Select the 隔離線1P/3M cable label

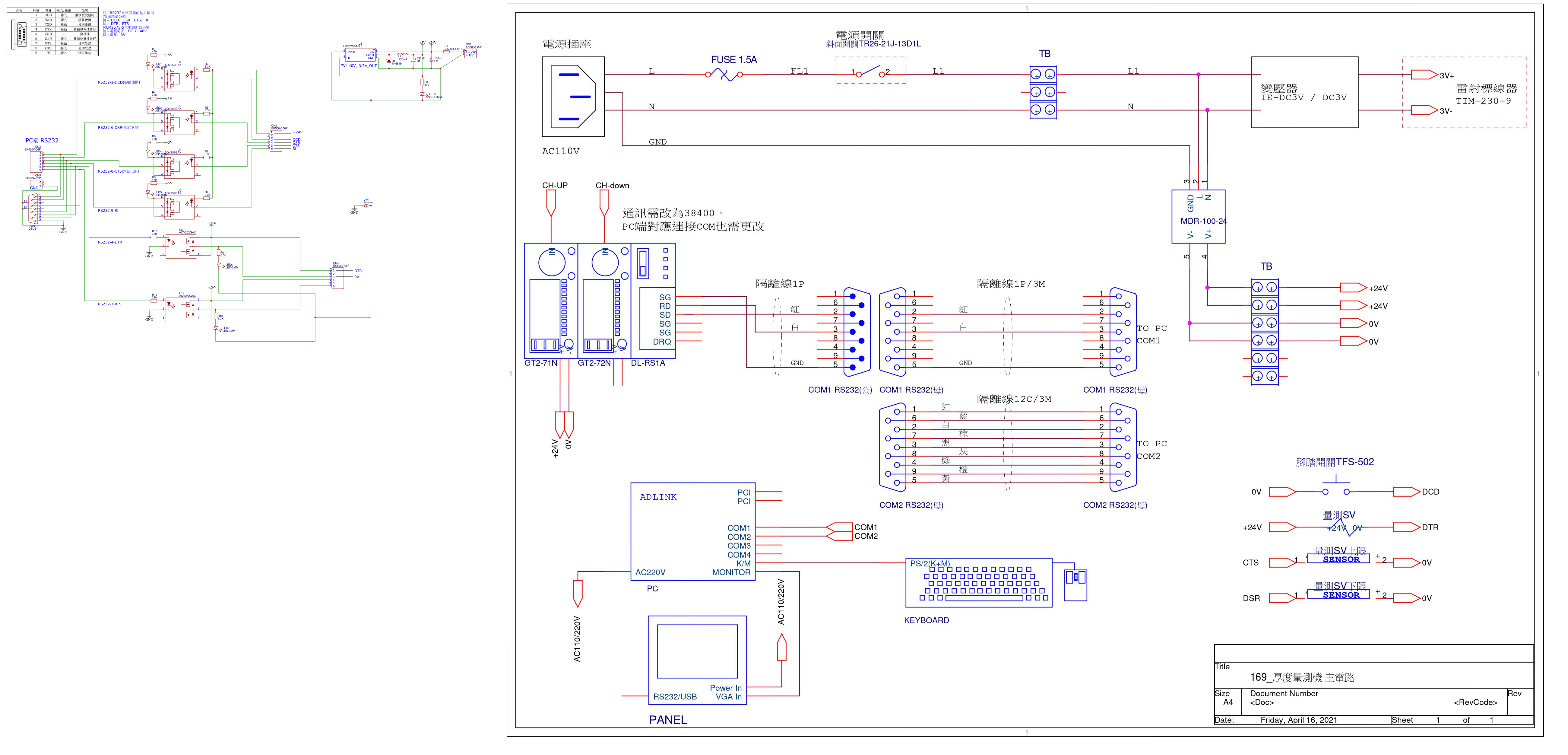pos(1011,284)
